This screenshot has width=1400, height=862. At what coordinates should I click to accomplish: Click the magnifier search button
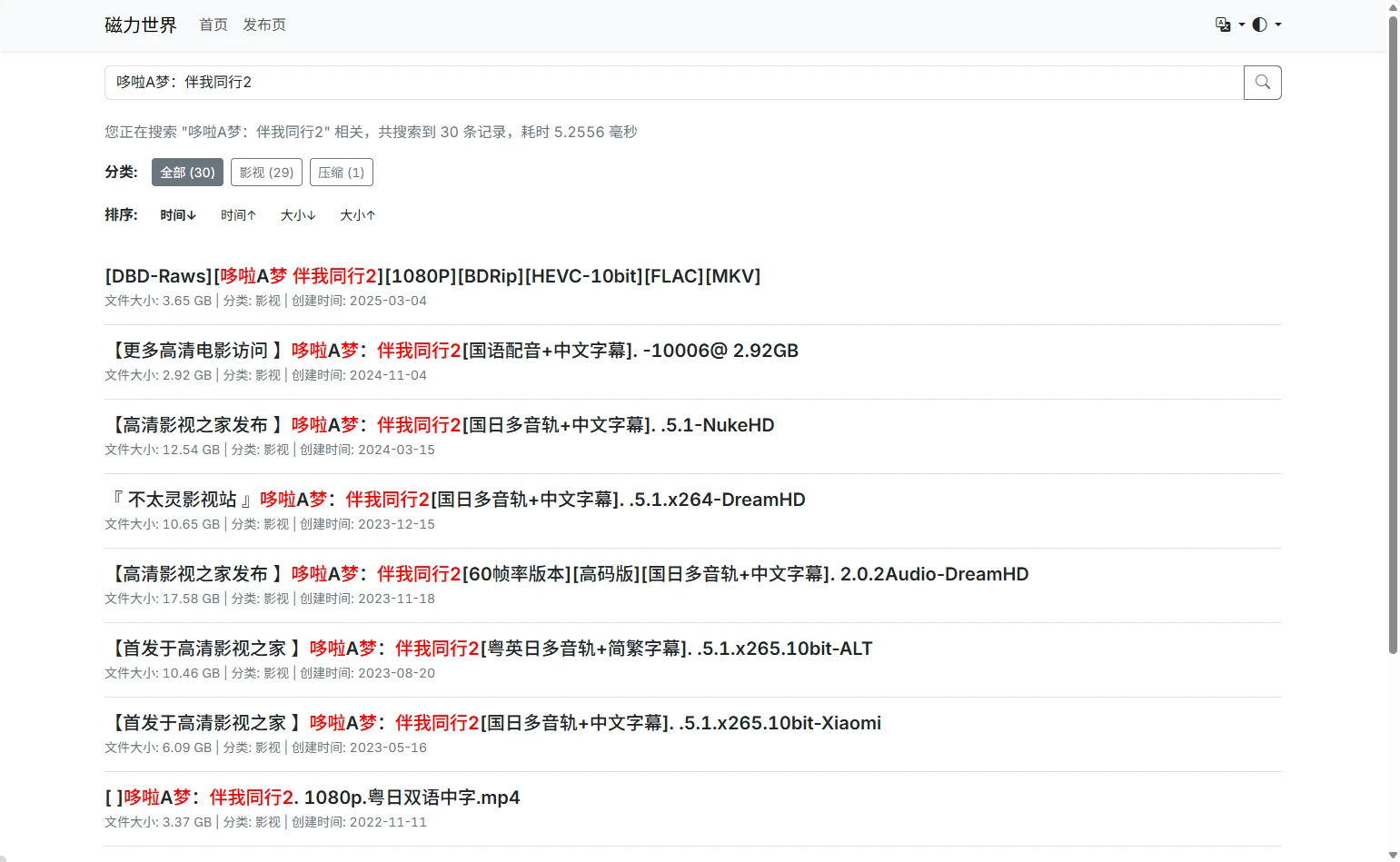coord(1262,83)
